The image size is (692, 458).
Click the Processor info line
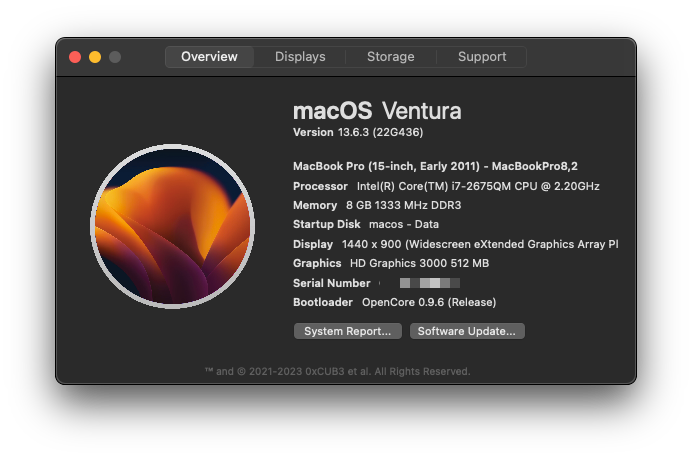pyautogui.click(x=460, y=186)
